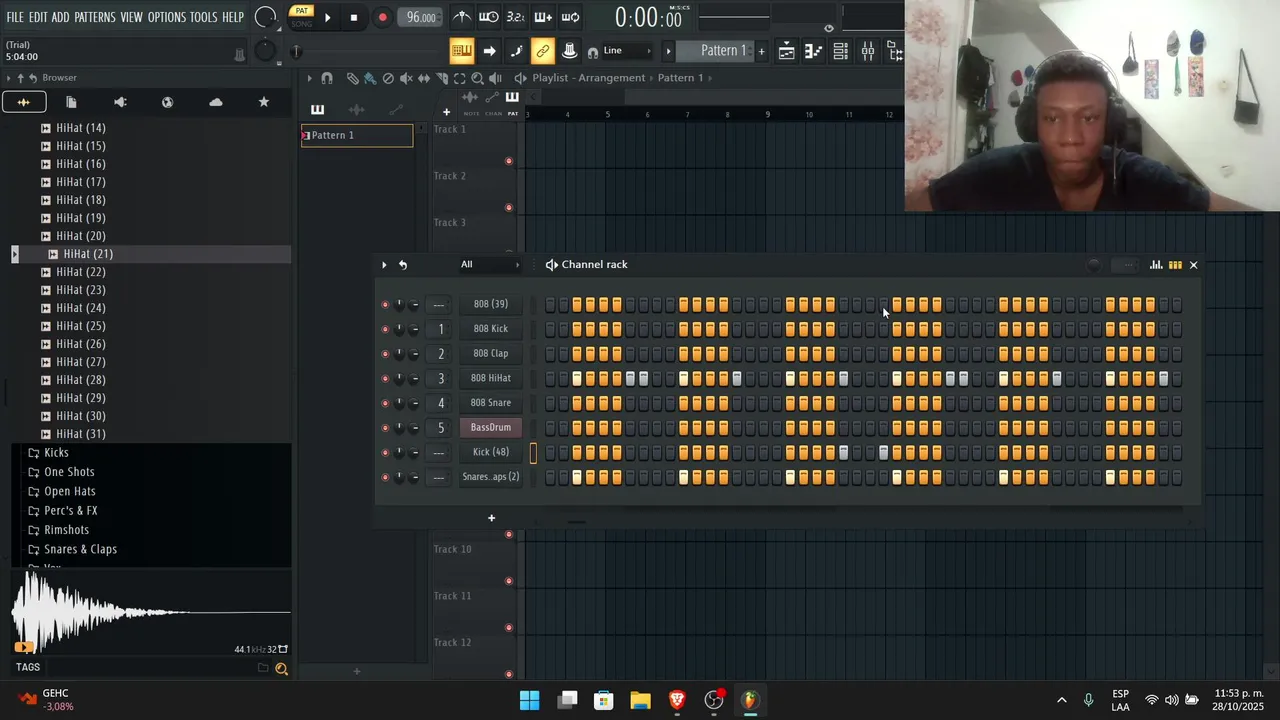1280x720 pixels.
Task: Select Pattern 1 in playlist picker
Action: [357, 135]
